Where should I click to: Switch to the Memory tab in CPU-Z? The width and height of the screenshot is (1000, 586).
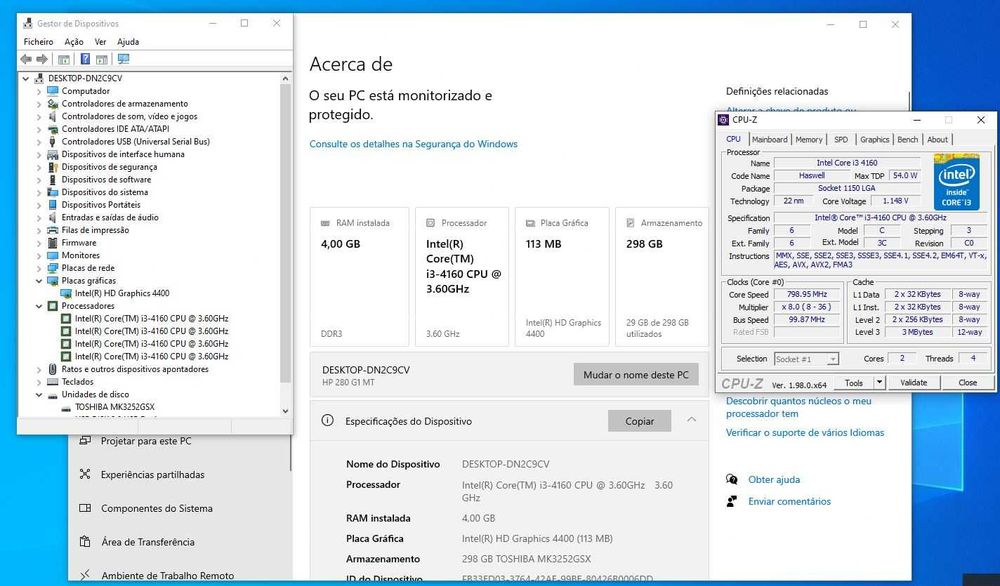(809, 139)
